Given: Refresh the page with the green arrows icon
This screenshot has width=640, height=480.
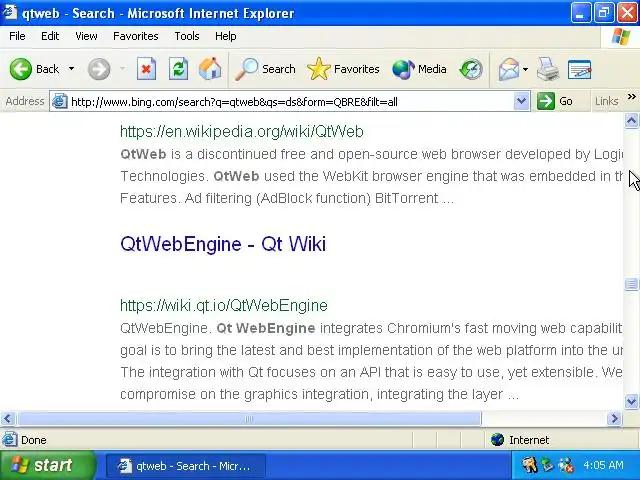Looking at the screenshot, I should (178, 69).
